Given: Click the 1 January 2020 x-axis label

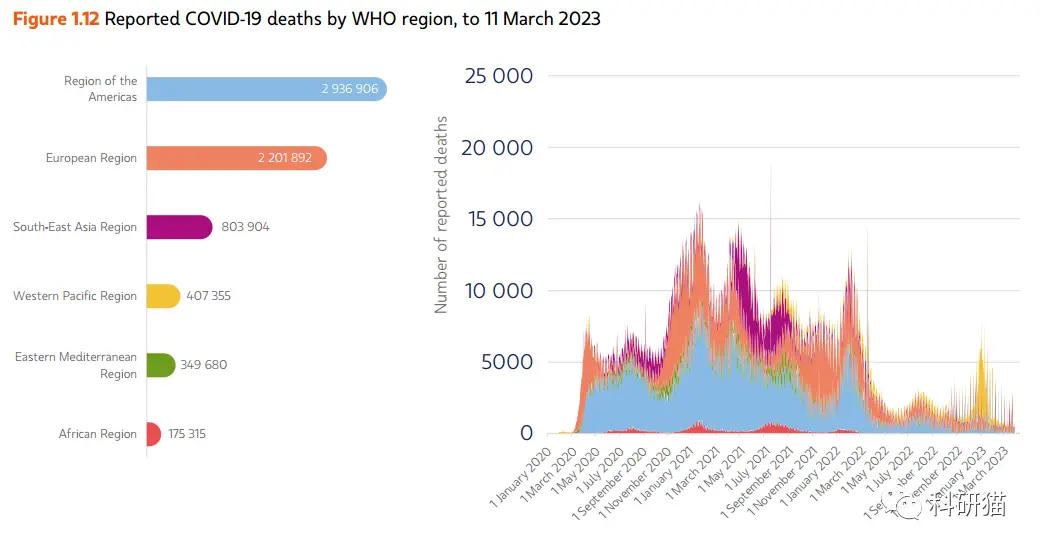Looking at the screenshot, I should [x=521, y=477].
